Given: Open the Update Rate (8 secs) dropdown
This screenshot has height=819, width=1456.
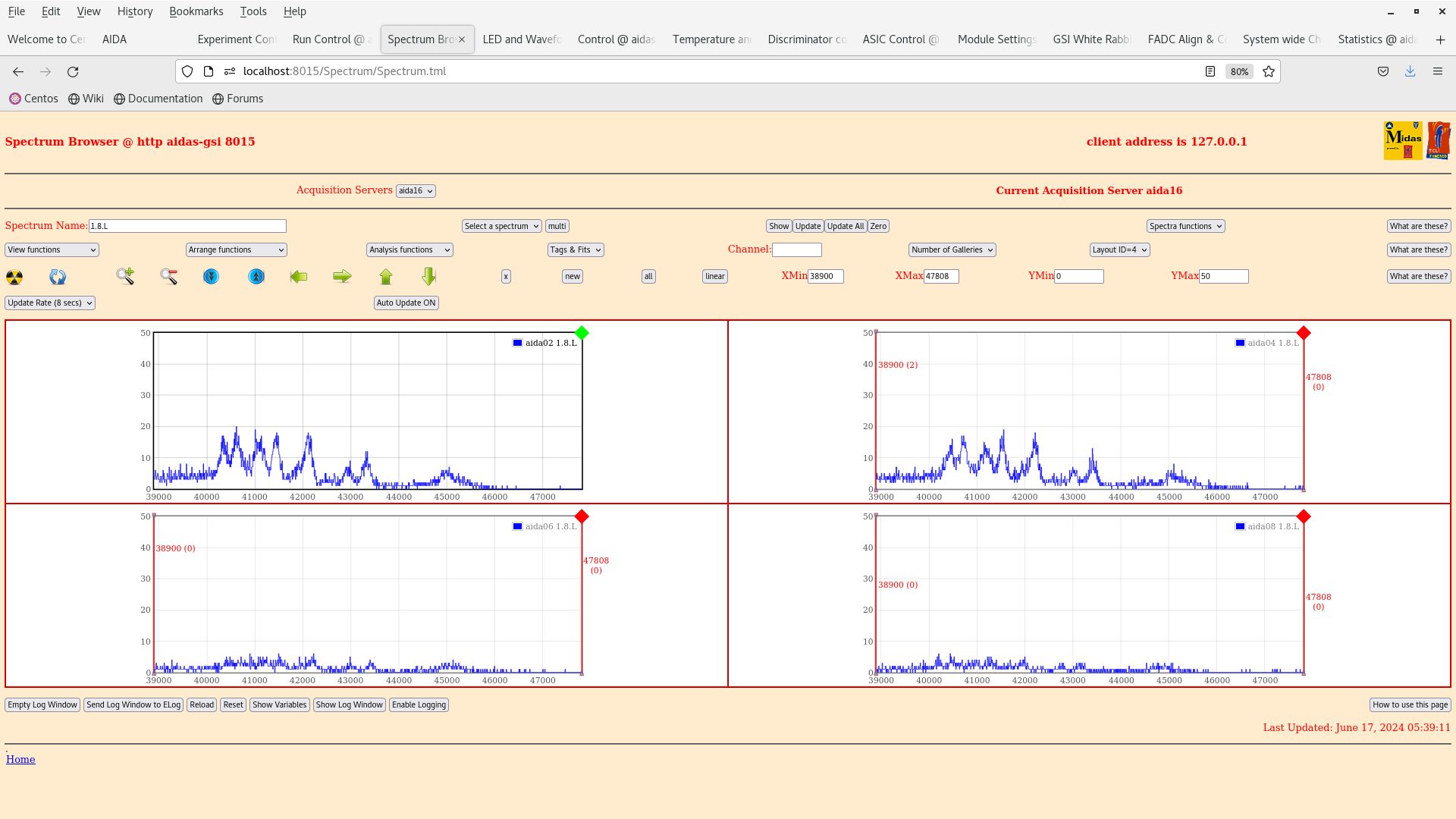Looking at the screenshot, I should pos(50,303).
